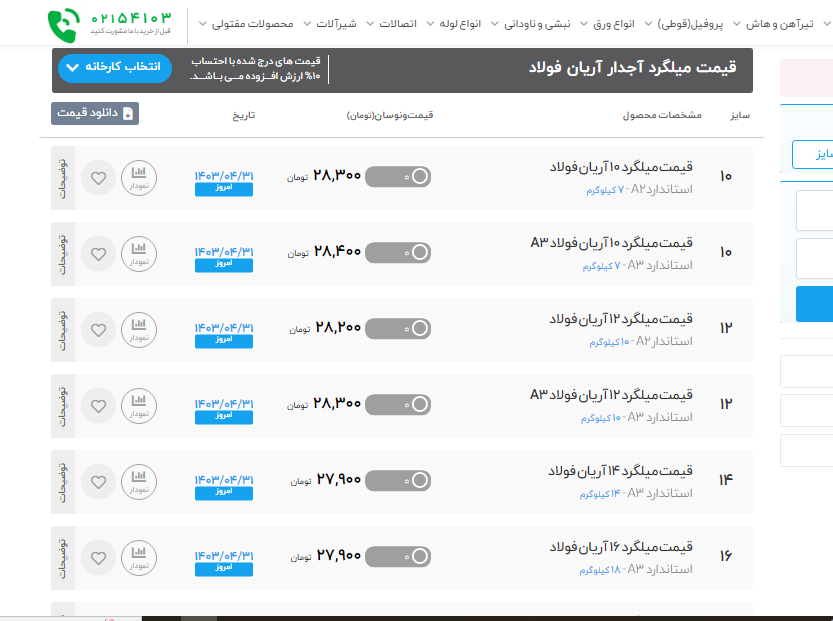Open نمودار chart for میلگرد 14 row
833x621 pixels.
coord(139,481)
